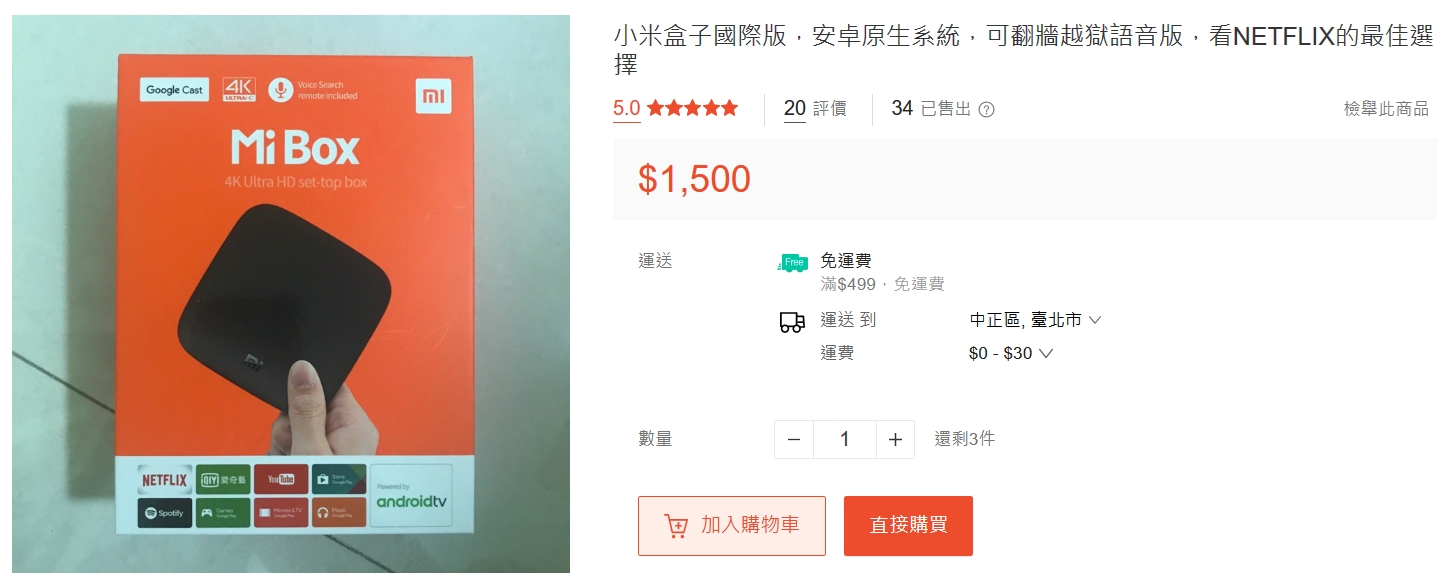Screen dimensions: 1450x576
Task: Click the 5.0 rating score
Action: coord(627,108)
